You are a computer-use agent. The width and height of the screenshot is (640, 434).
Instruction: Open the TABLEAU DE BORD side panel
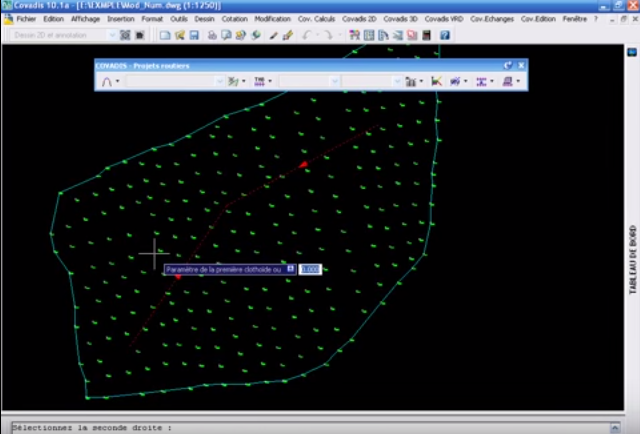[633, 259]
